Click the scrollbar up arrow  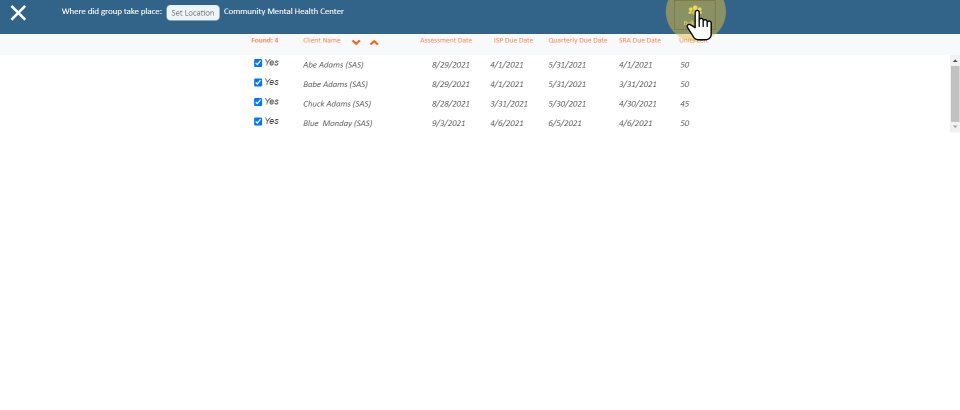(x=954, y=60)
